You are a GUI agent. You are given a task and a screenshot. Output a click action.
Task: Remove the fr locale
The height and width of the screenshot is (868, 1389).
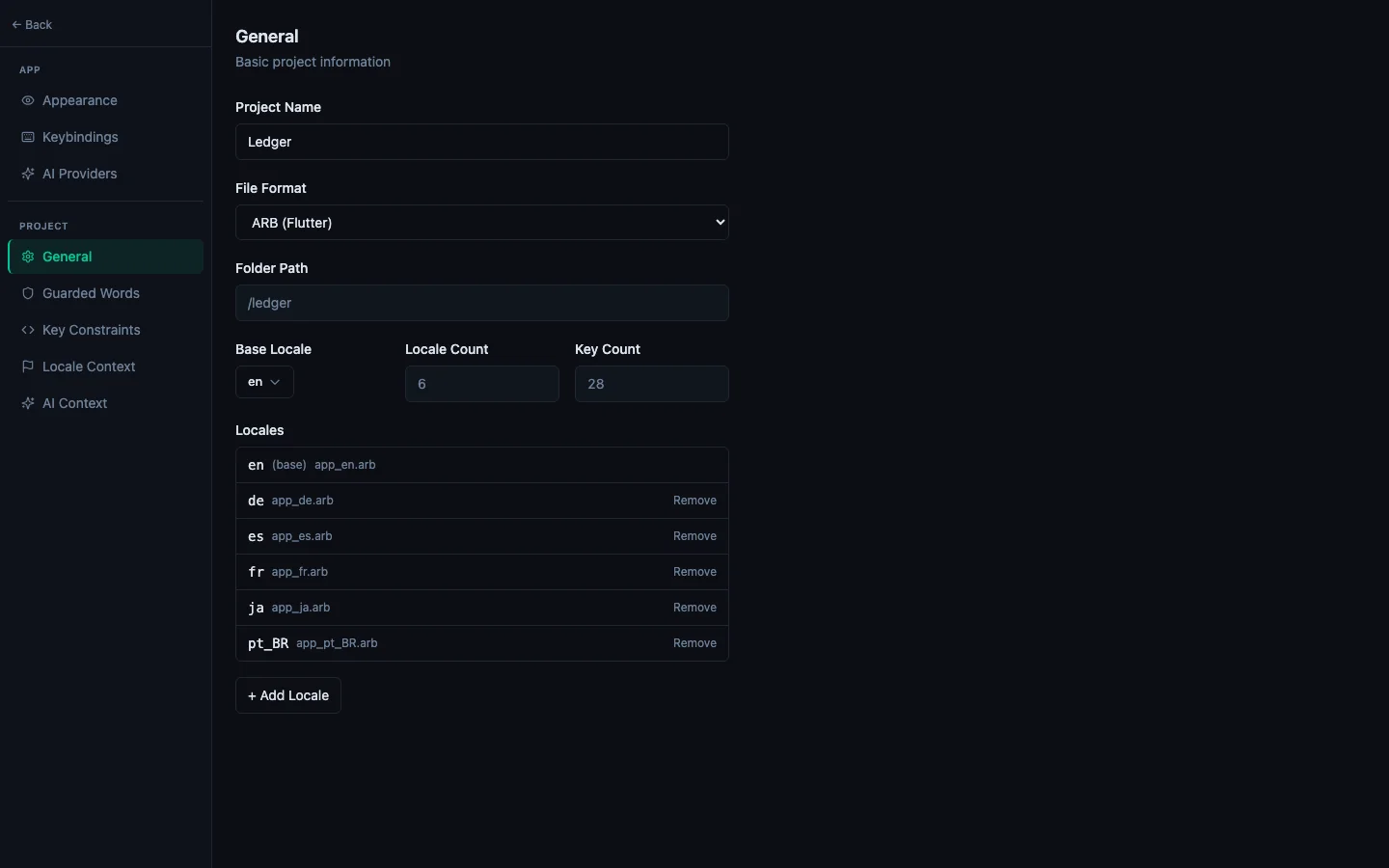(x=694, y=572)
